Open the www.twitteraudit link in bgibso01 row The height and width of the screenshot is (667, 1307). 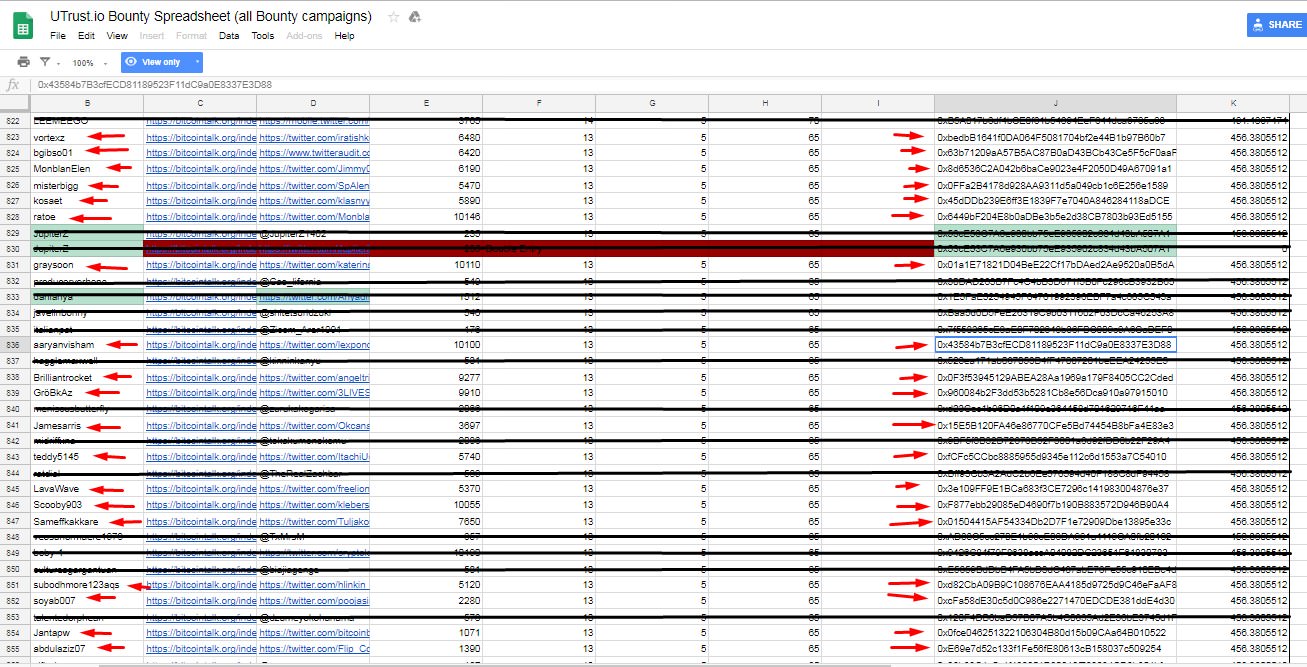pos(314,153)
